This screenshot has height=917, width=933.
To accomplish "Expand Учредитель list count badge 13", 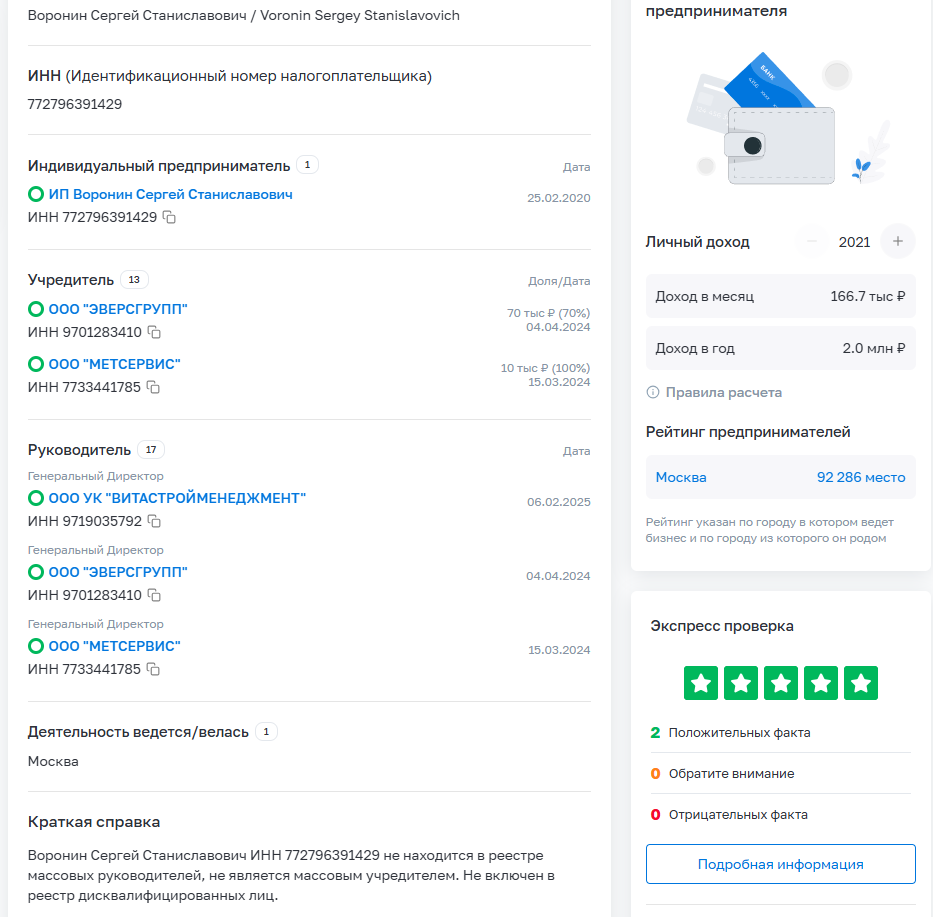I will pyautogui.click(x=134, y=280).
